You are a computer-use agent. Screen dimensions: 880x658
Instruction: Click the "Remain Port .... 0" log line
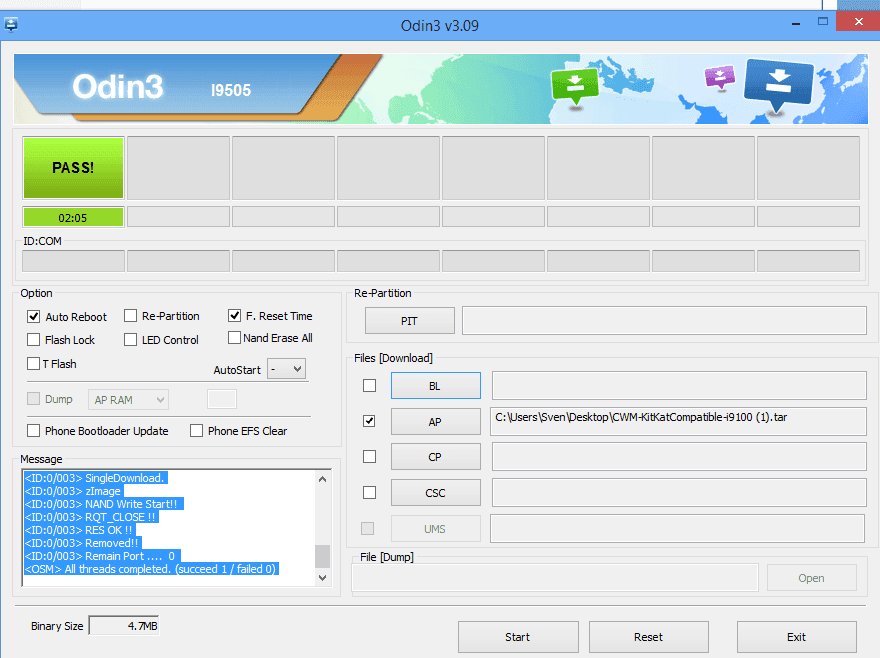tap(102, 556)
